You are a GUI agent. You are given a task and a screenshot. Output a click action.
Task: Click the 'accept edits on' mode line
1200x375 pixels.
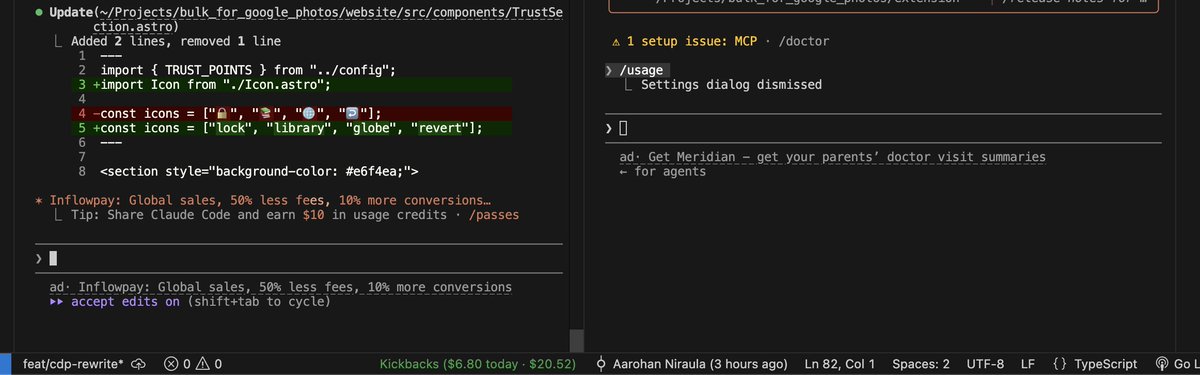point(190,302)
